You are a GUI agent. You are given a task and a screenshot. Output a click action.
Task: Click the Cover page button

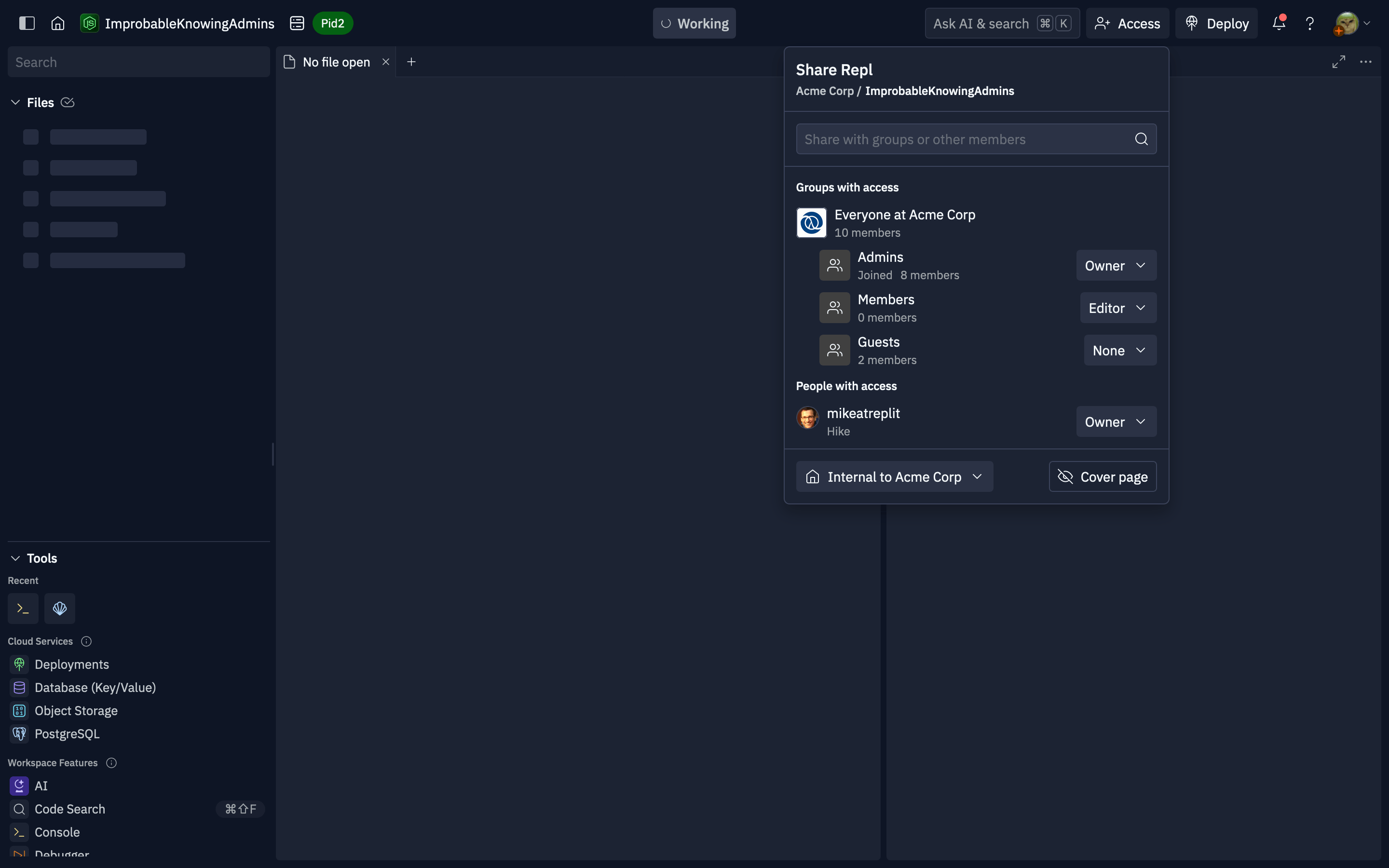(1102, 476)
